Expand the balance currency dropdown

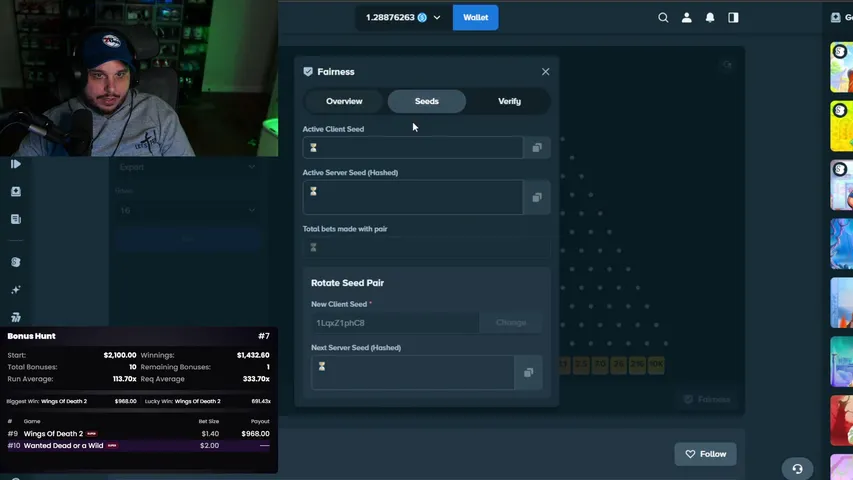coord(437,17)
